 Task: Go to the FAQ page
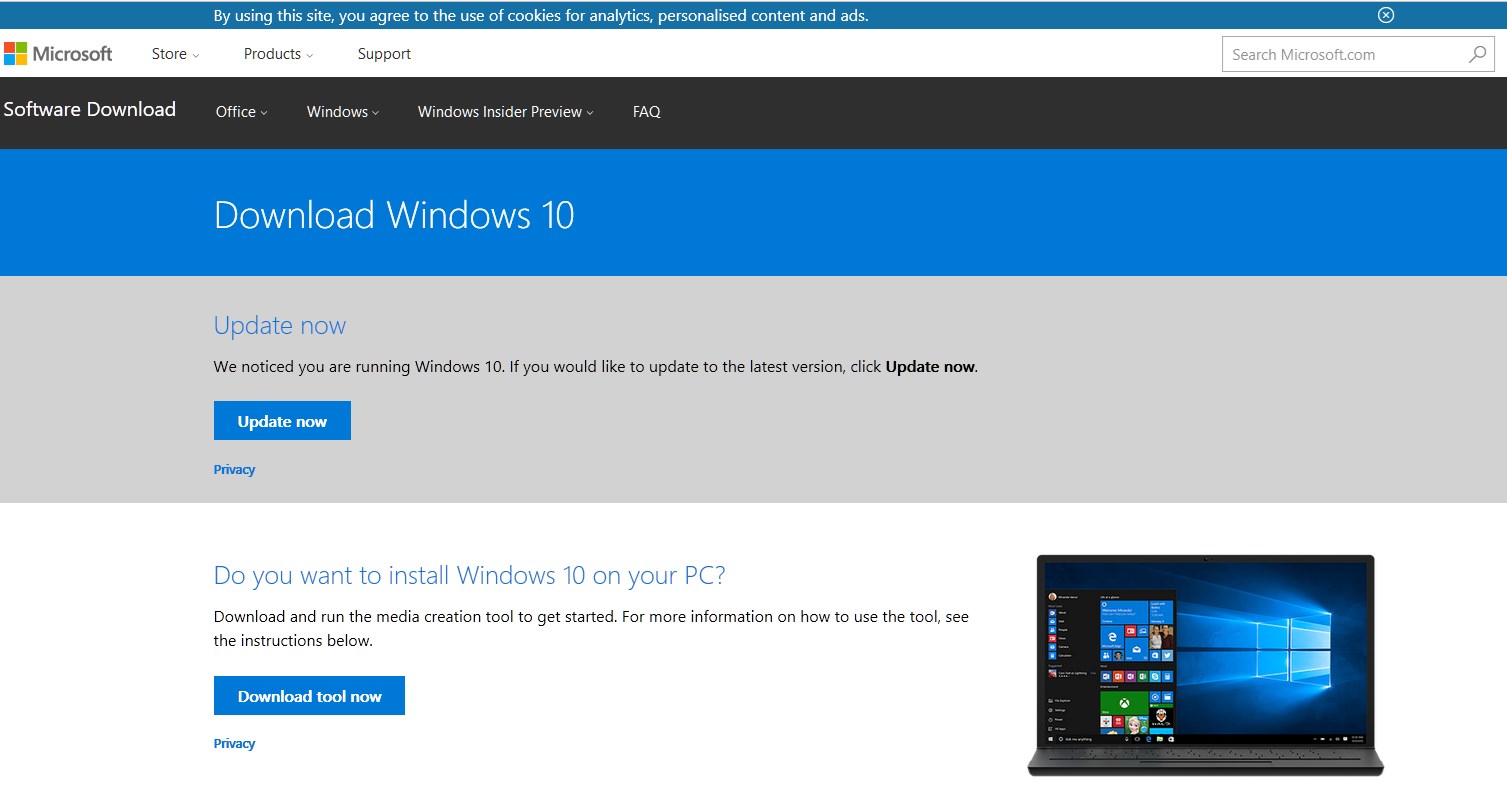coord(646,112)
